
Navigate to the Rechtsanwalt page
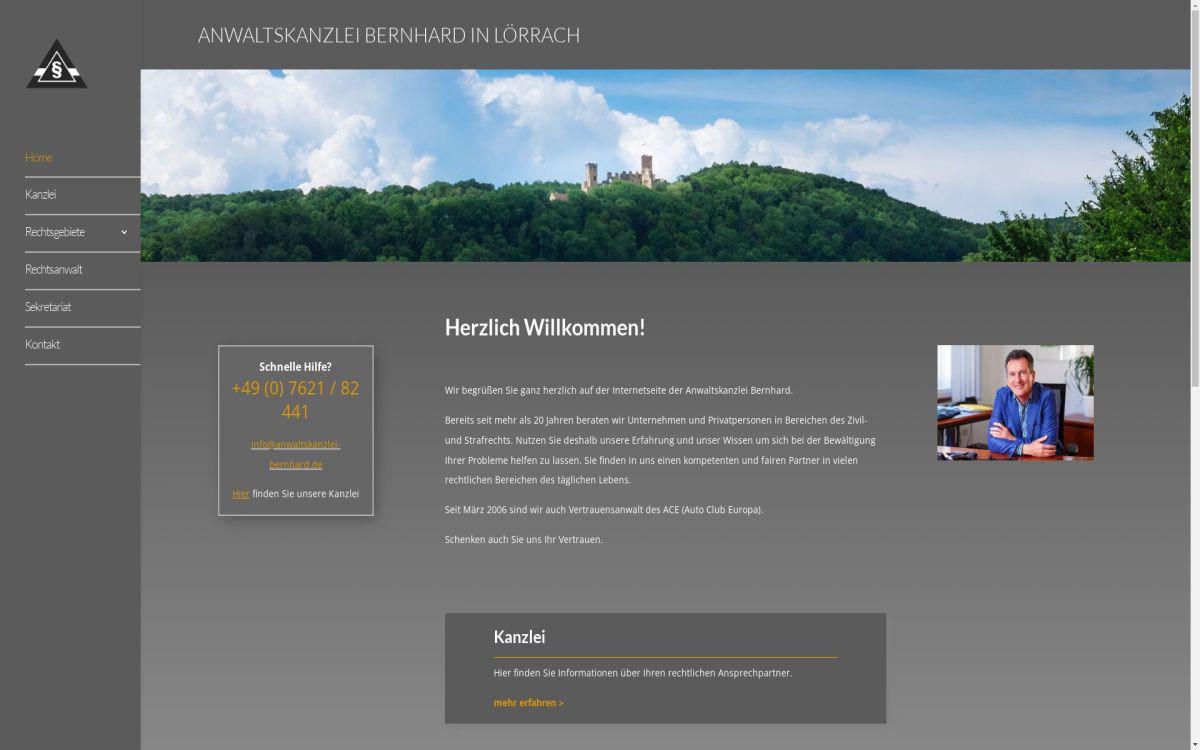coord(54,269)
